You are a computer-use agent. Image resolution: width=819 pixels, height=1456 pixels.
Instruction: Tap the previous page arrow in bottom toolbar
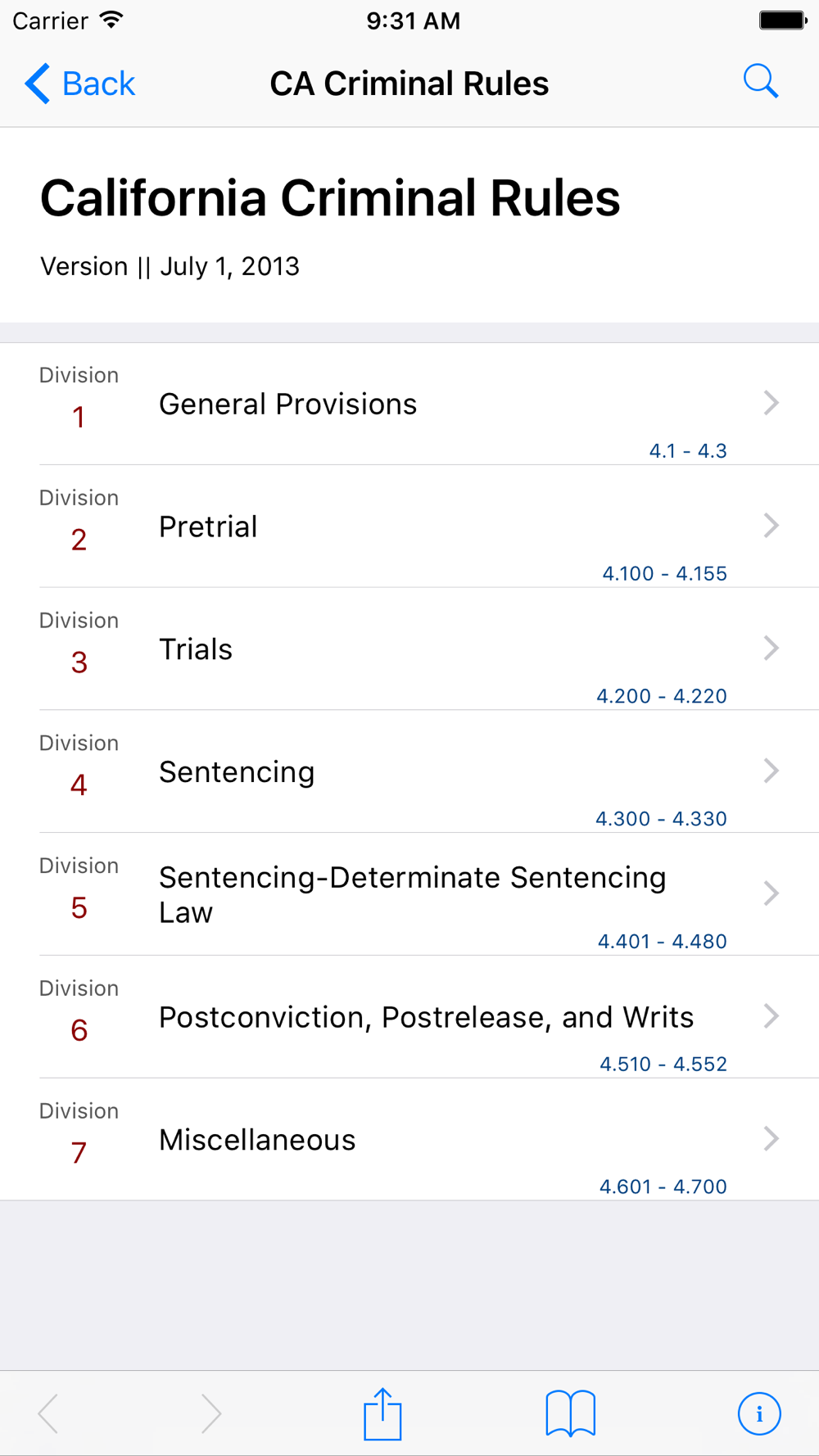(x=49, y=1413)
